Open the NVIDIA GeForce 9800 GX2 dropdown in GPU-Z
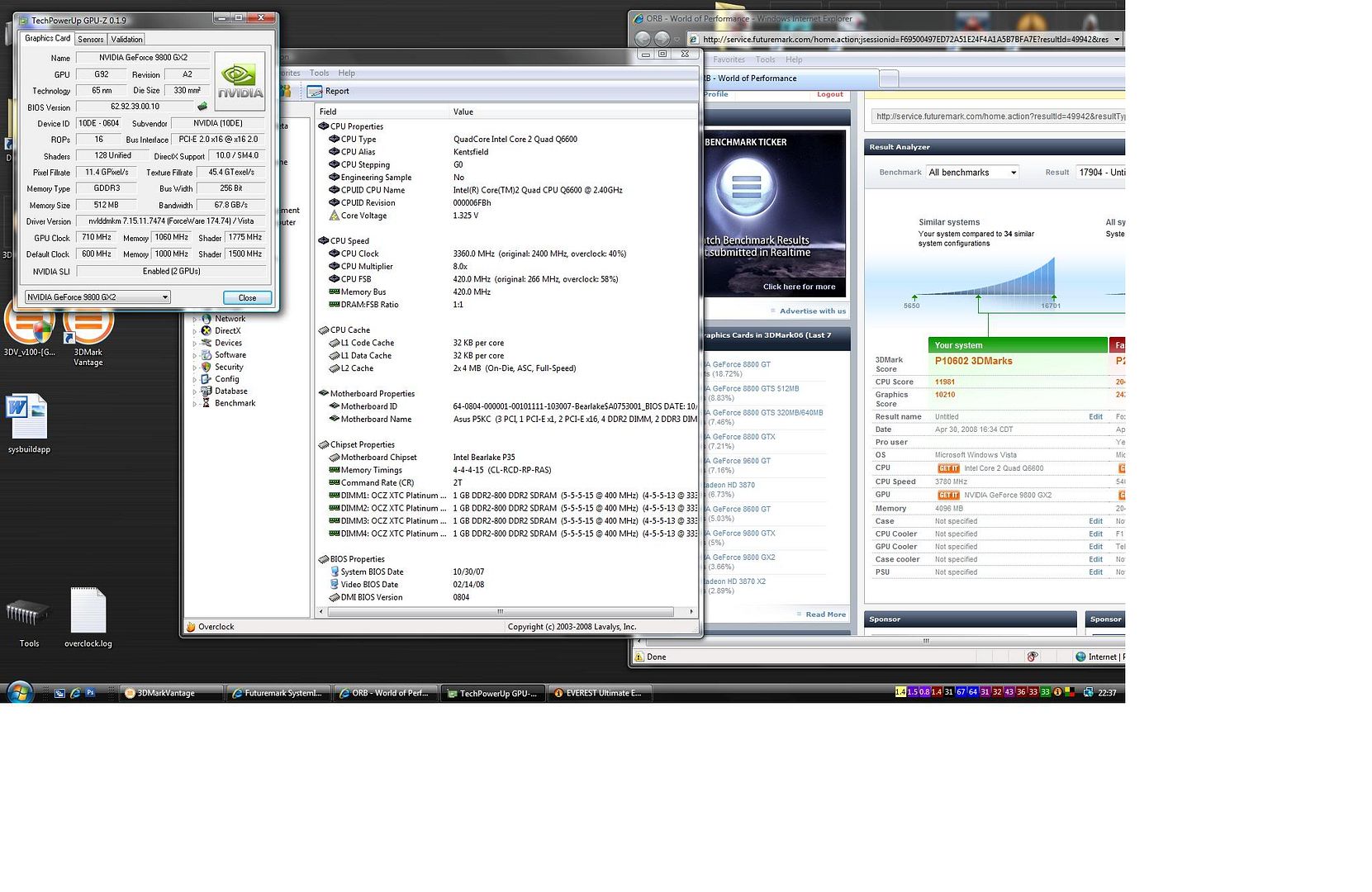Screen dimensions: 1372x892 click(x=97, y=297)
